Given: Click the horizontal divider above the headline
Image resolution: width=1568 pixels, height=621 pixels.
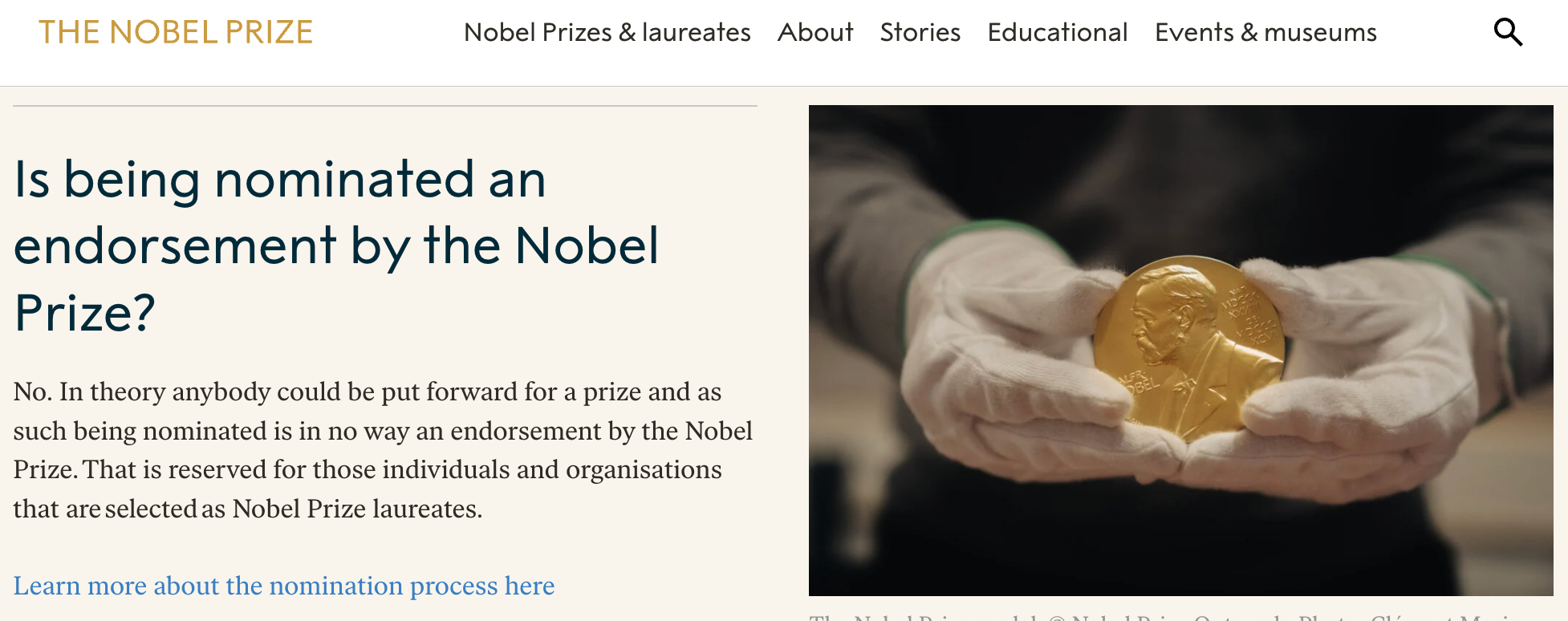Looking at the screenshot, I should tap(385, 106).
